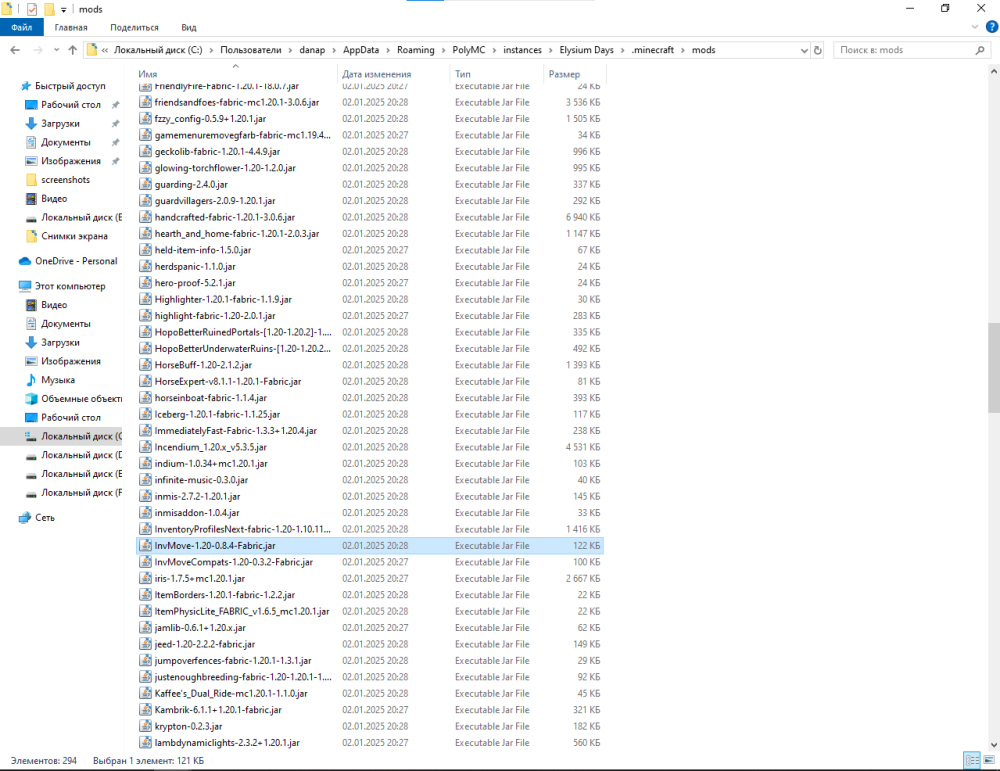Select jar icon of HorseBuff-1.20-2.1.2.jar
Image resolution: width=1000 pixels, height=771 pixels.
(145, 365)
